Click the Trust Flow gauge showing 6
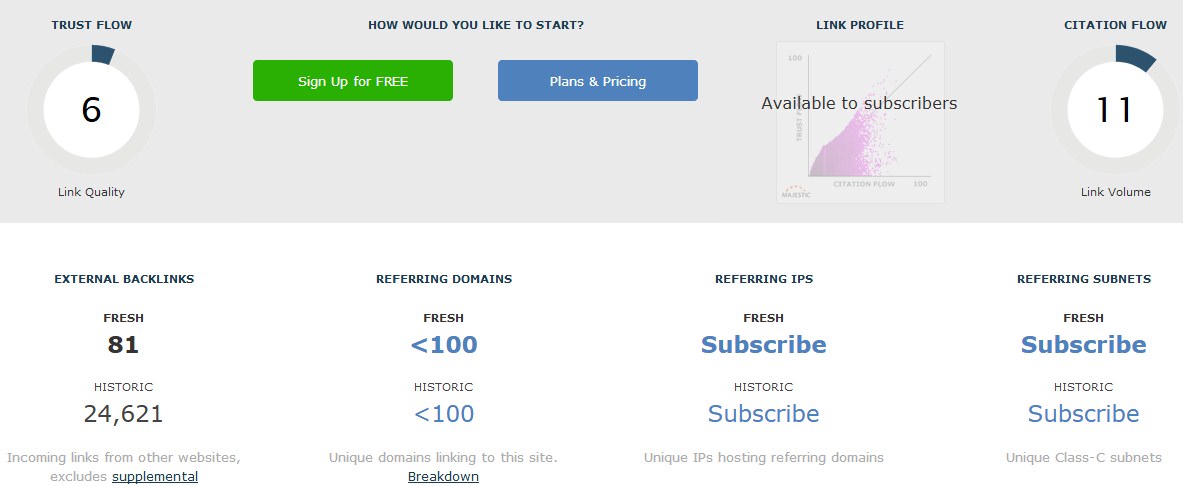Image resolution: width=1183 pixels, height=486 pixels. 91,110
